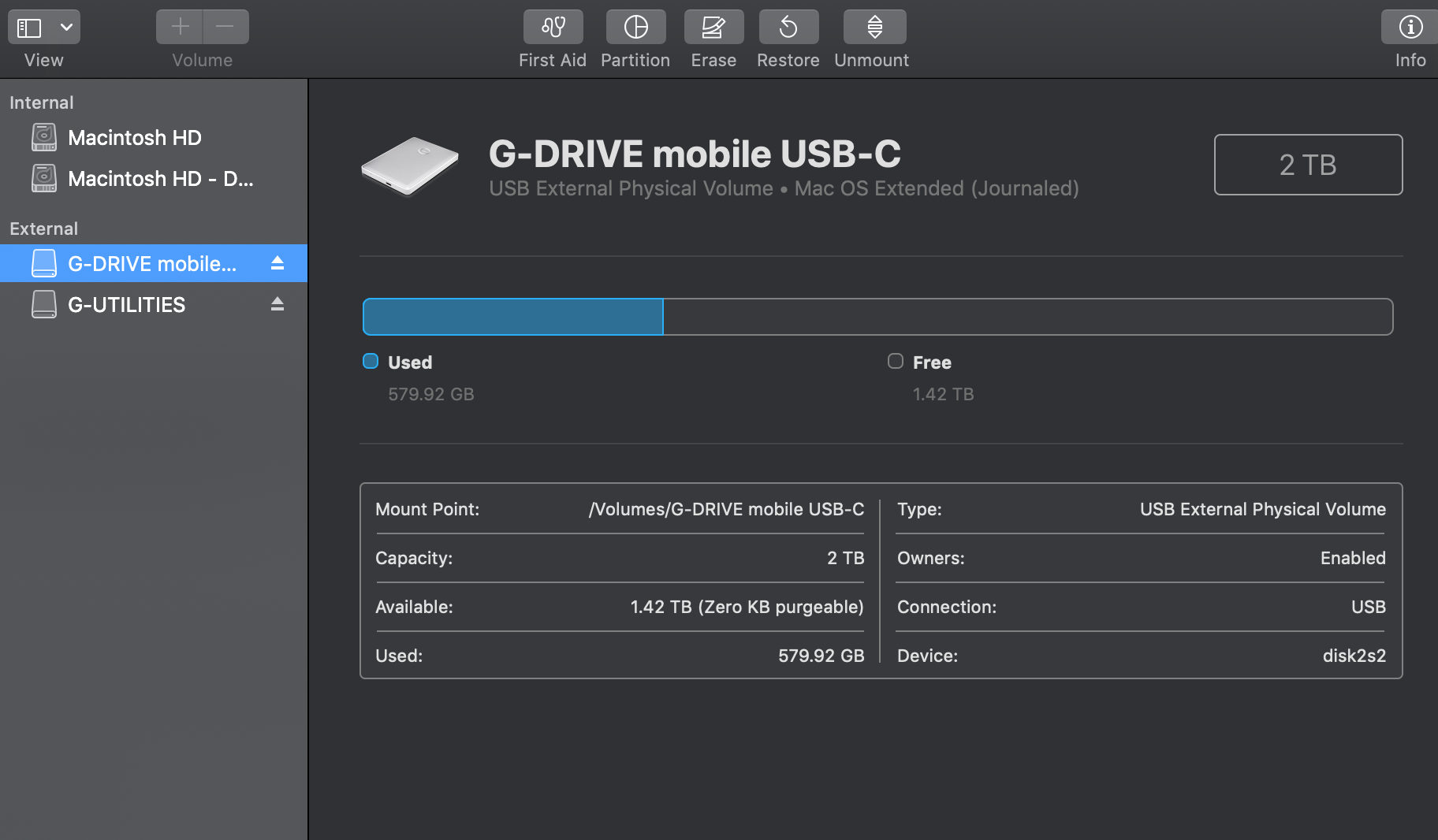Run First Aid on the disk

[553, 27]
